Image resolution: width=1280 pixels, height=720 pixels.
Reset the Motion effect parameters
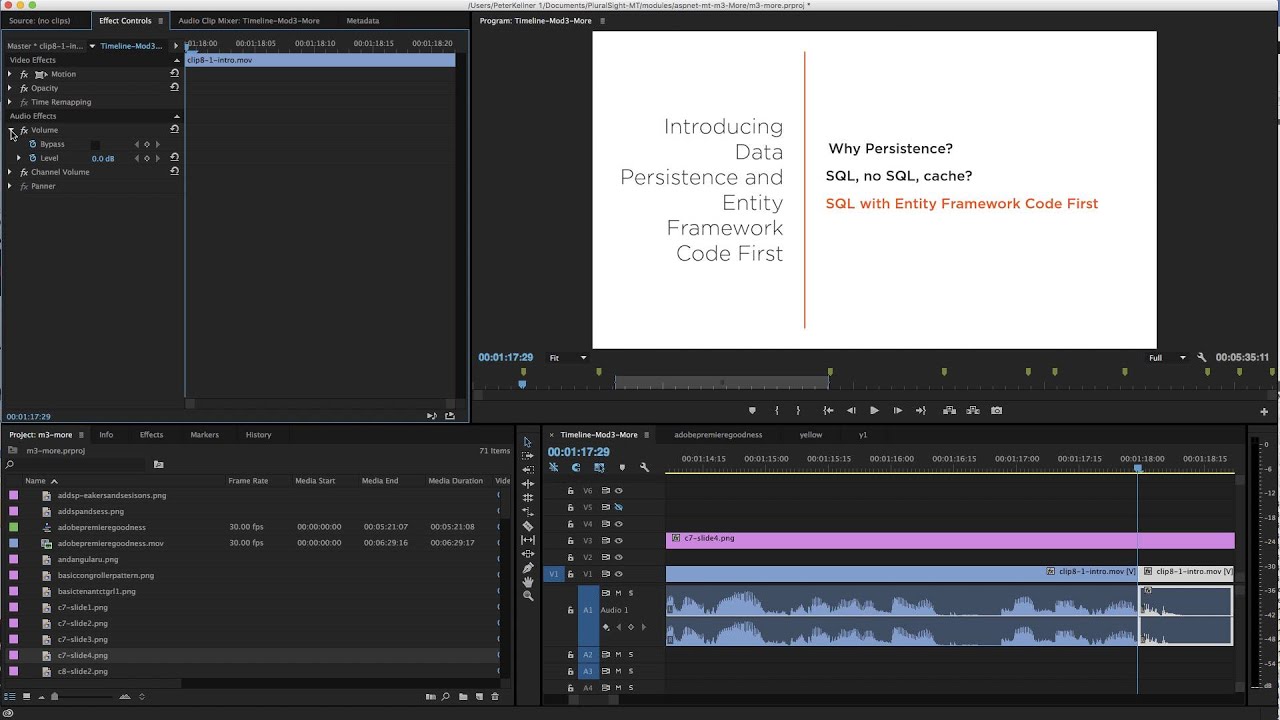point(174,73)
